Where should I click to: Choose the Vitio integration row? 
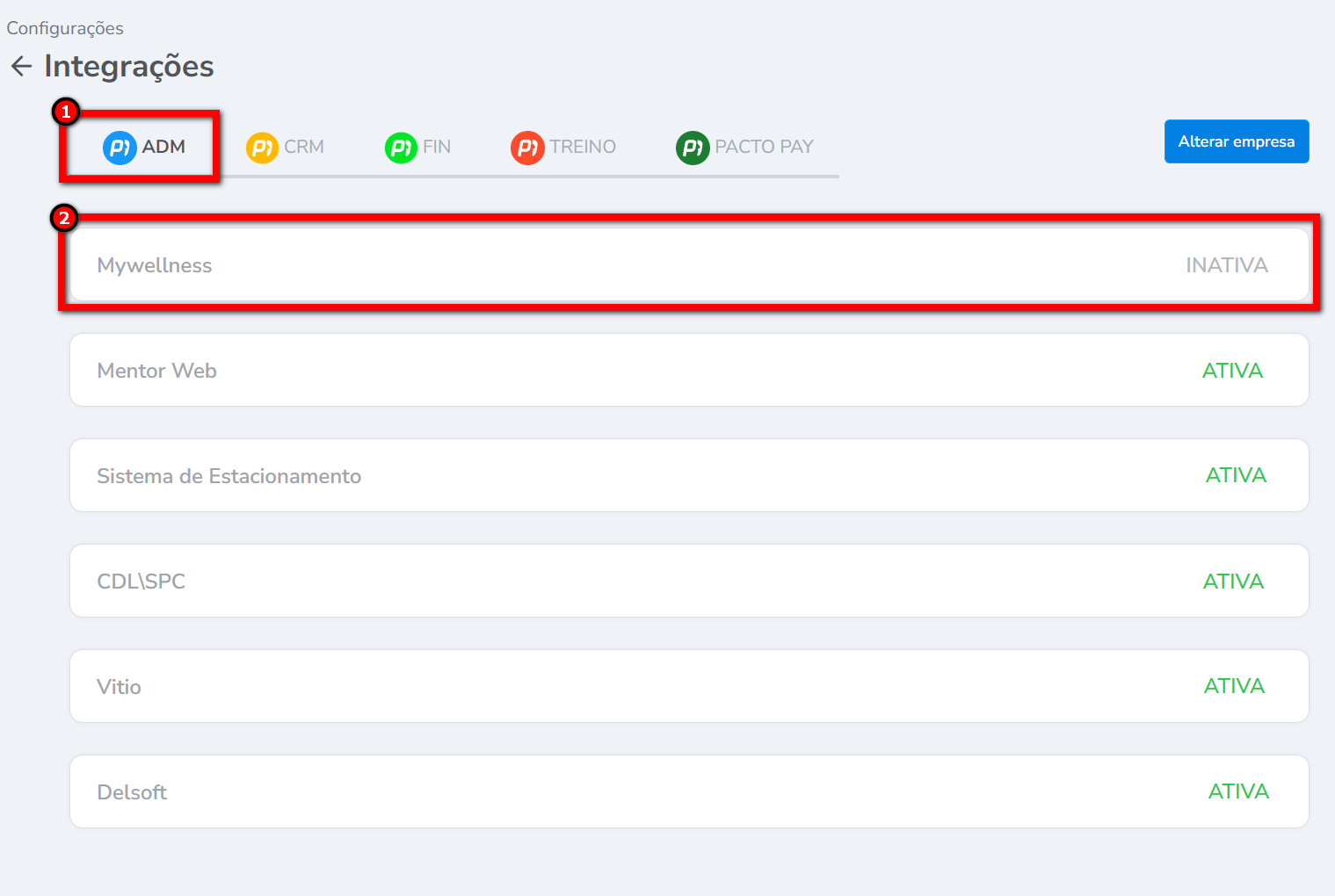coord(120,687)
